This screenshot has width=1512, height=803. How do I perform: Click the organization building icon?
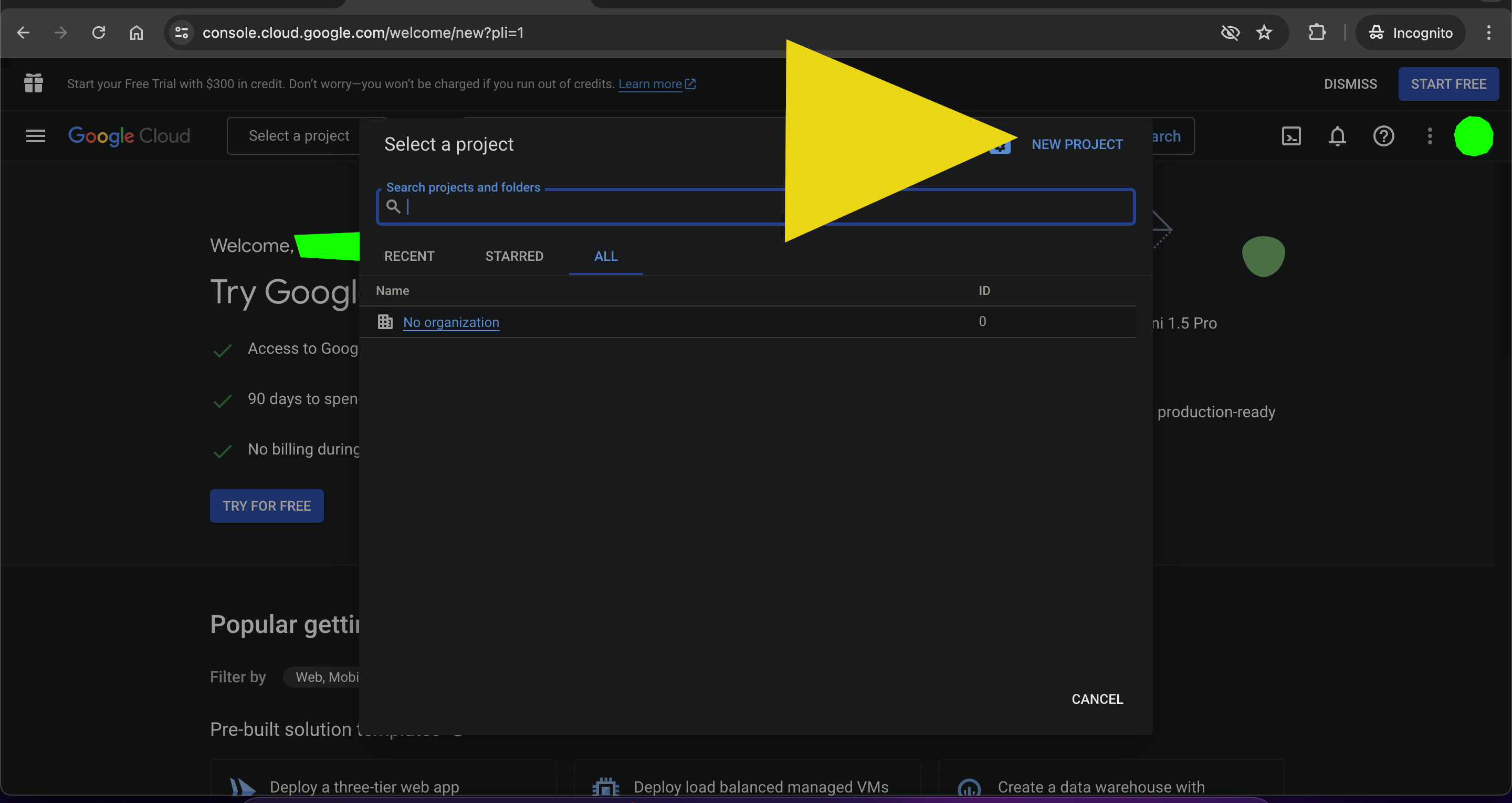point(385,322)
